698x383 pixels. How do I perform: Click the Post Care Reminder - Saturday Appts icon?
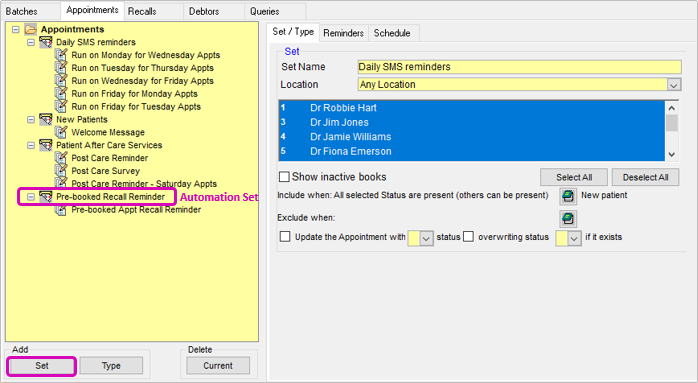click(61, 183)
